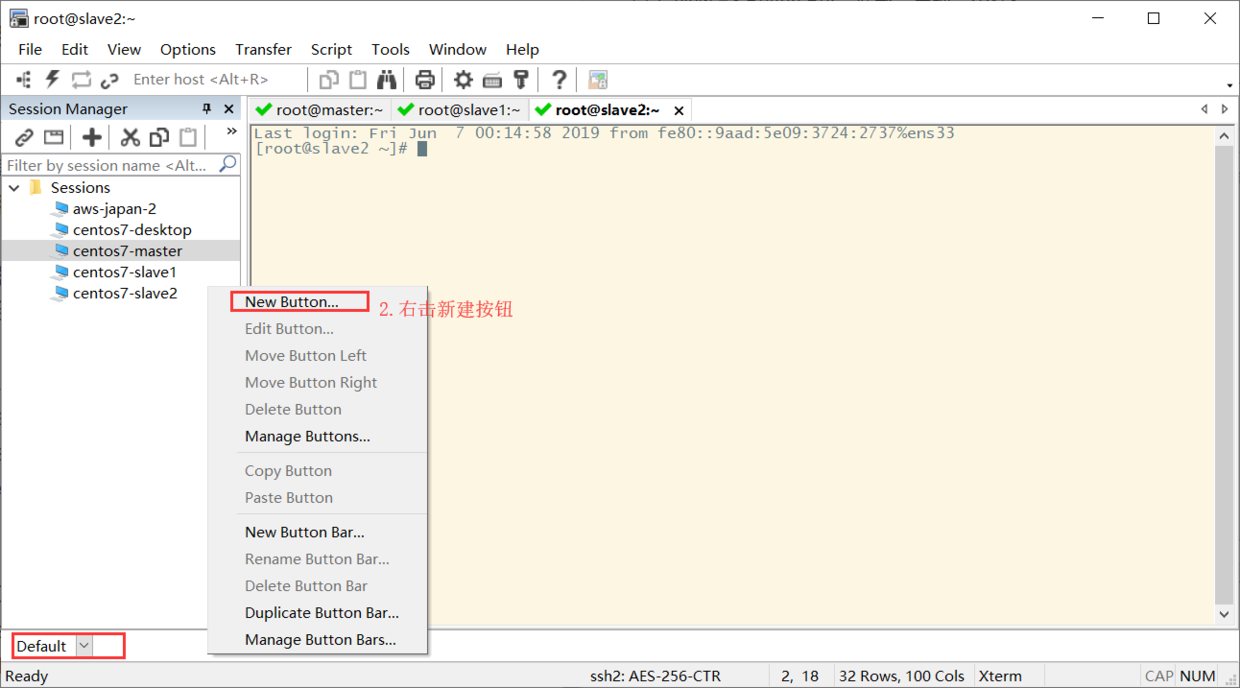The image size is (1240, 688).
Task: Click the Paste clipboard icon in main toolbar
Action: point(358,79)
